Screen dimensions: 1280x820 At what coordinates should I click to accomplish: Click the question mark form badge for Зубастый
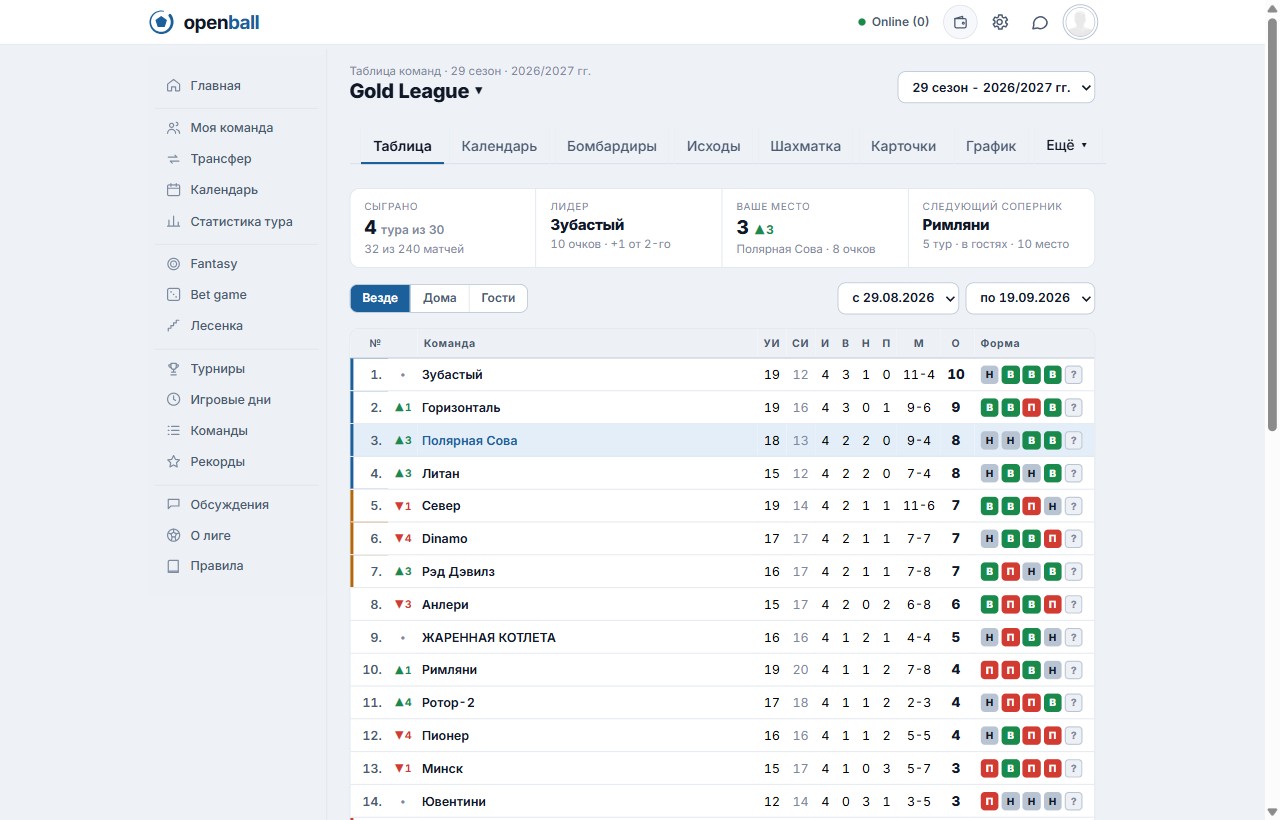pos(1074,375)
